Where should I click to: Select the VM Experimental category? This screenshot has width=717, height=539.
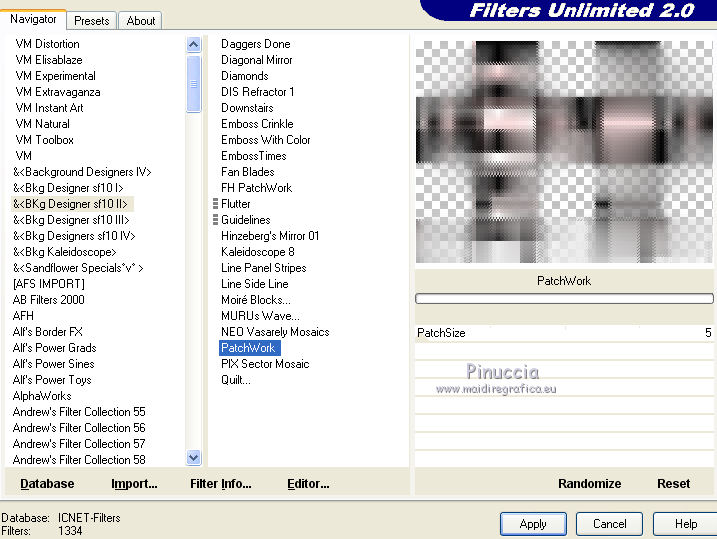(55, 76)
